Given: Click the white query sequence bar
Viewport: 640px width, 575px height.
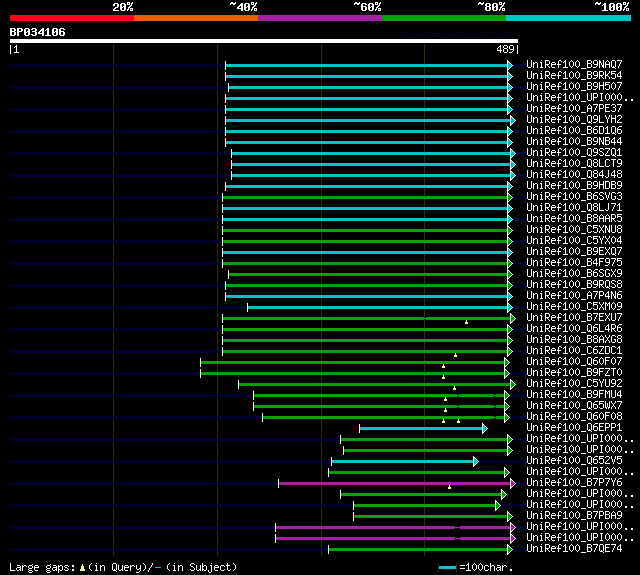Looking at the screenshot, I should pyautogui.click(x=264, y=41).
